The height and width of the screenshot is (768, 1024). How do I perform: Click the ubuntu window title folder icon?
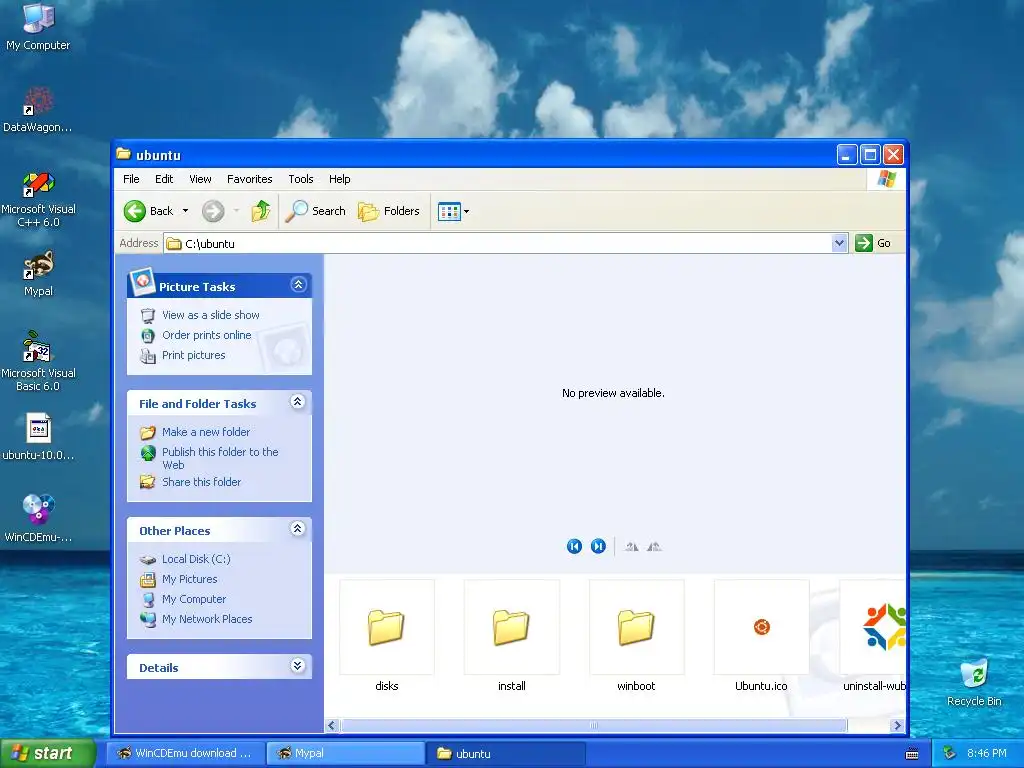click(123, 154)
